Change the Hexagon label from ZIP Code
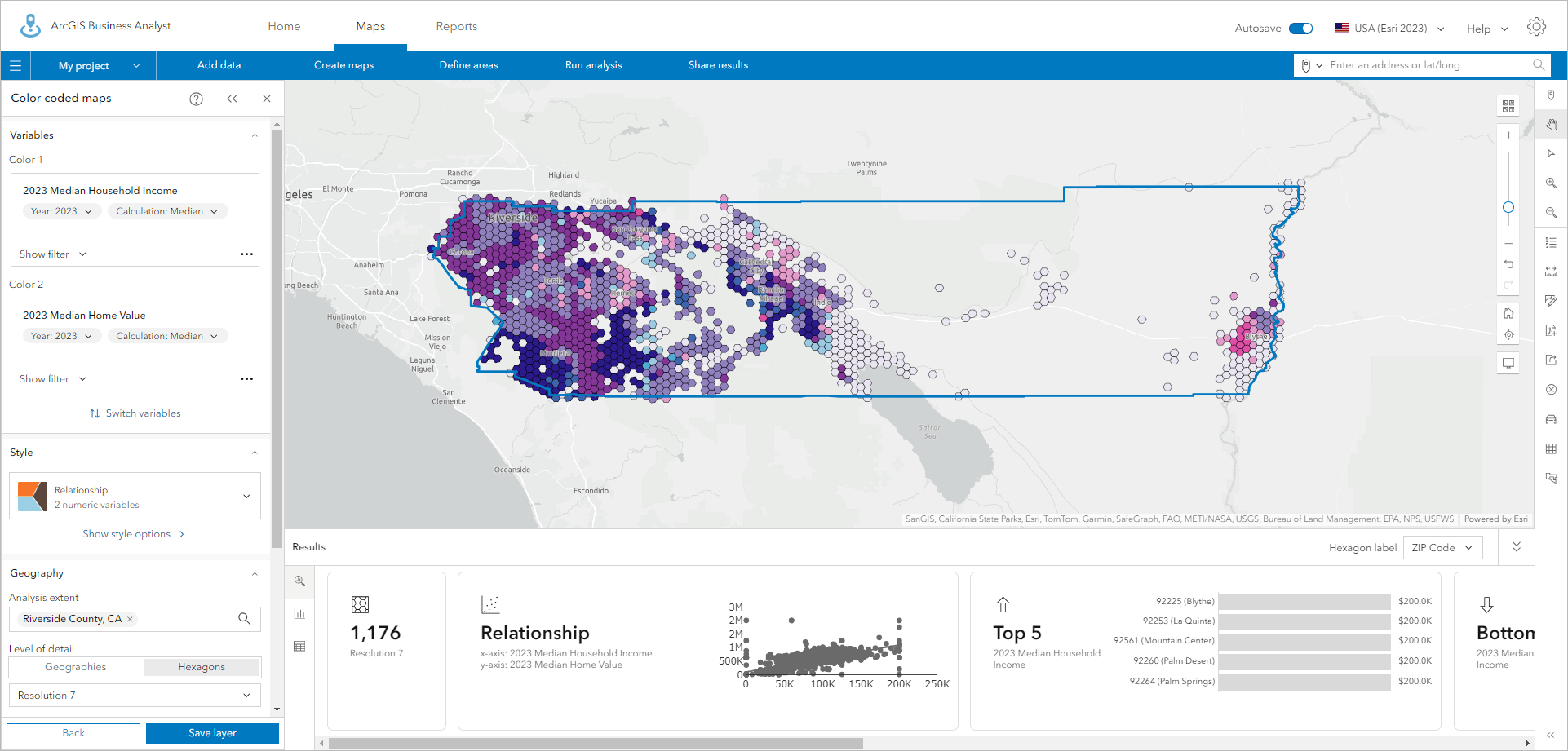Screen dimensions: 1568x751 [1442, 547]
